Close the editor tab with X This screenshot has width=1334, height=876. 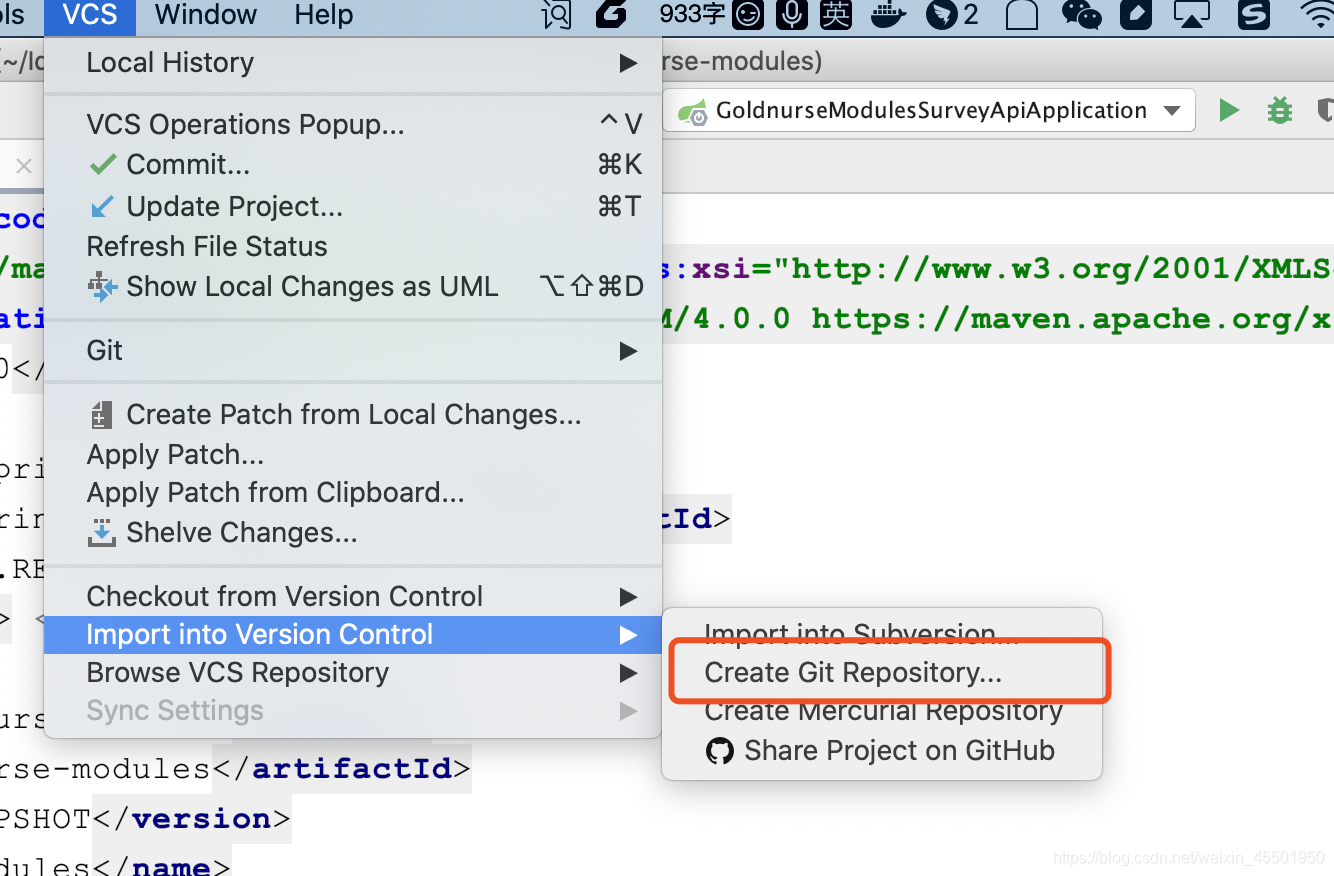pos(24,166)
